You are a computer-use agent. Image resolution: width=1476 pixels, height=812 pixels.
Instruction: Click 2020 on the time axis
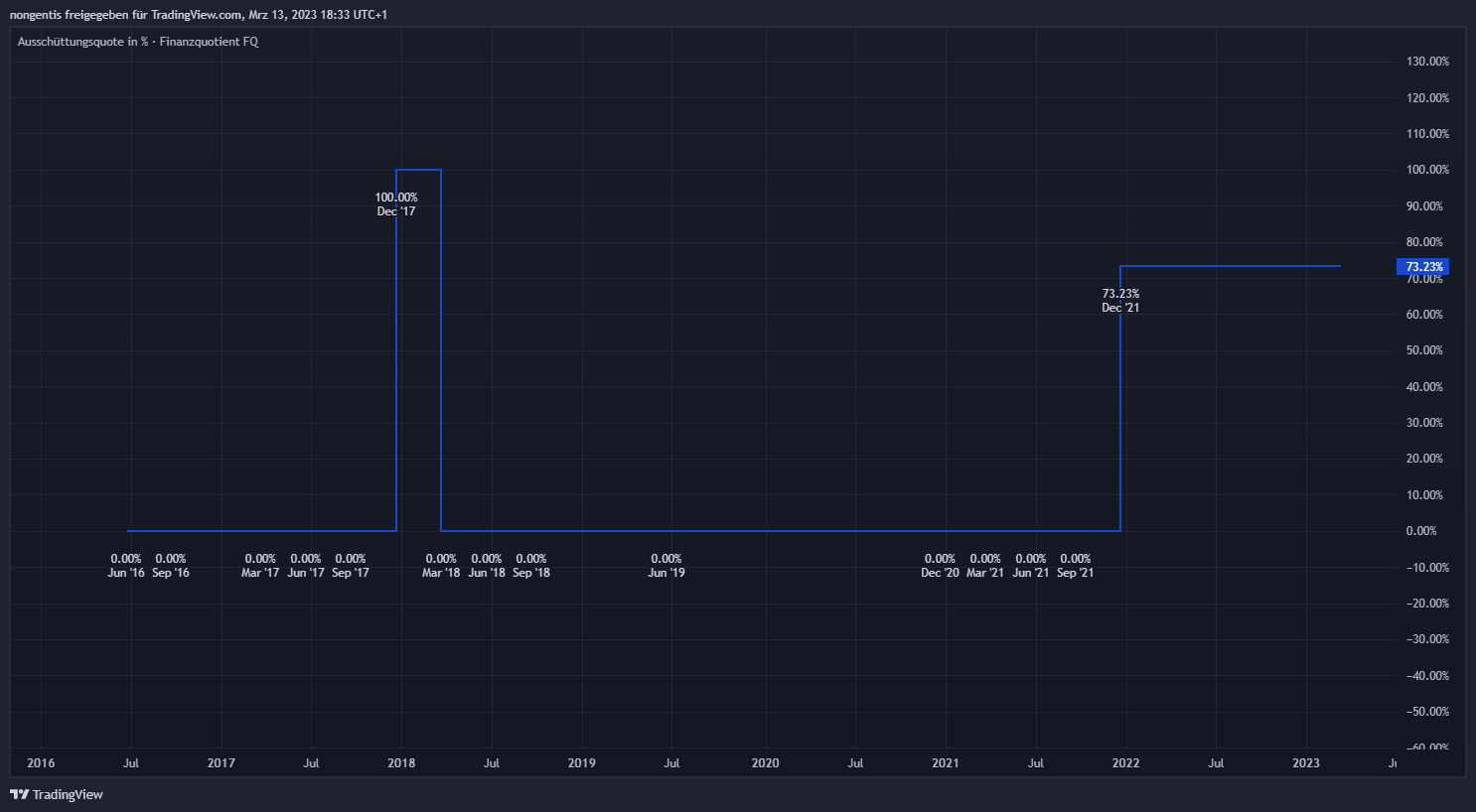[765, 763]
